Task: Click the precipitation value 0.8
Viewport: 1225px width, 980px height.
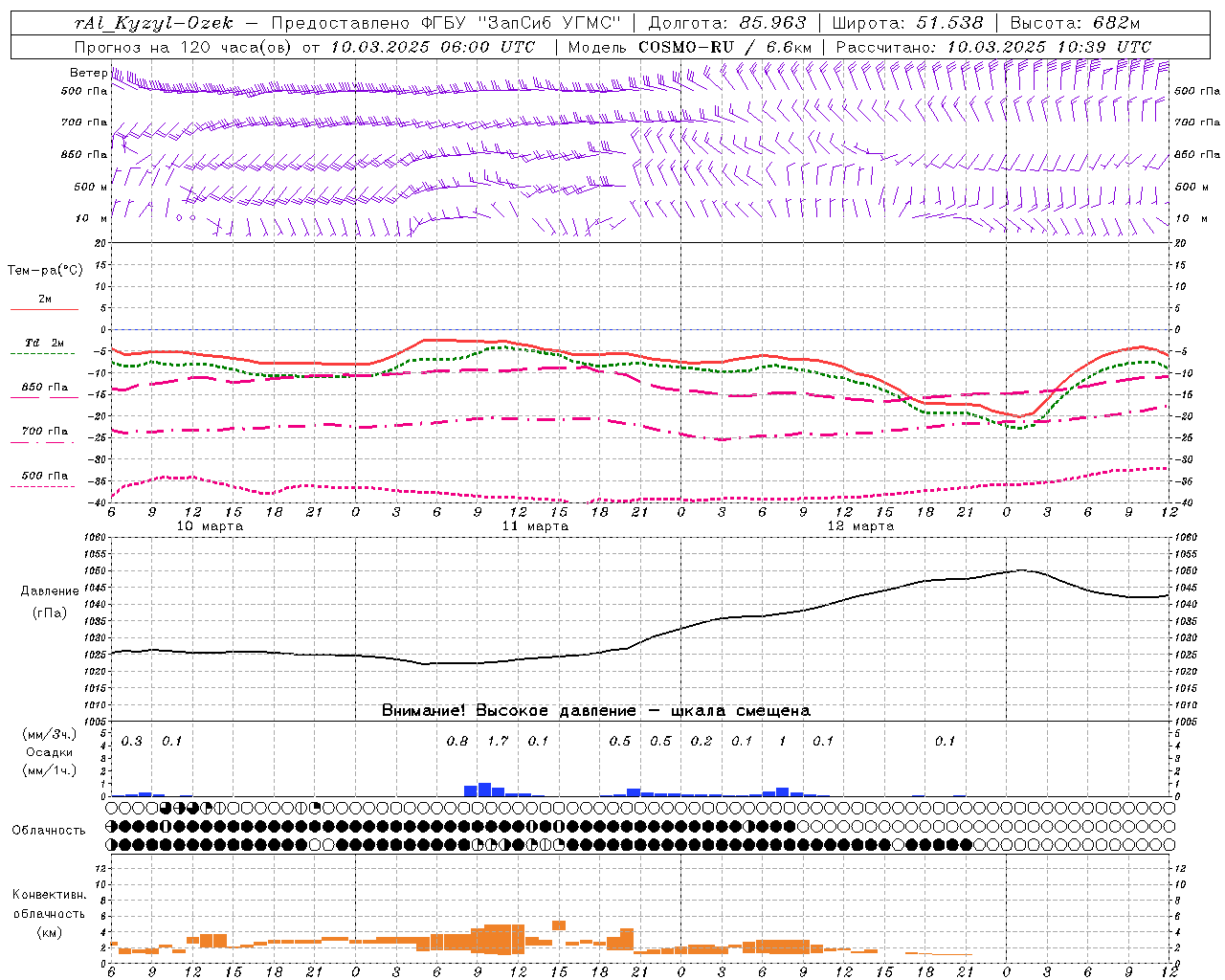Action: click(457, 742)
